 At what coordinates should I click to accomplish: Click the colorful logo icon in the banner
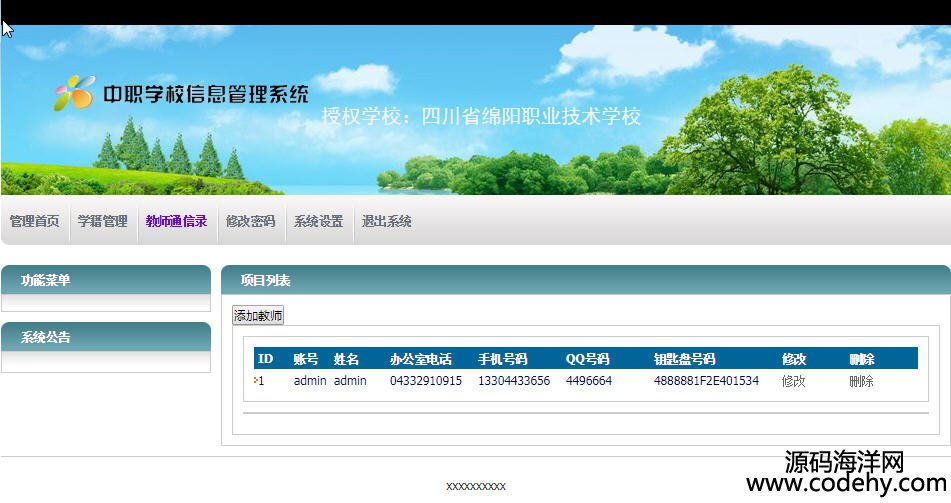point(74,94)
